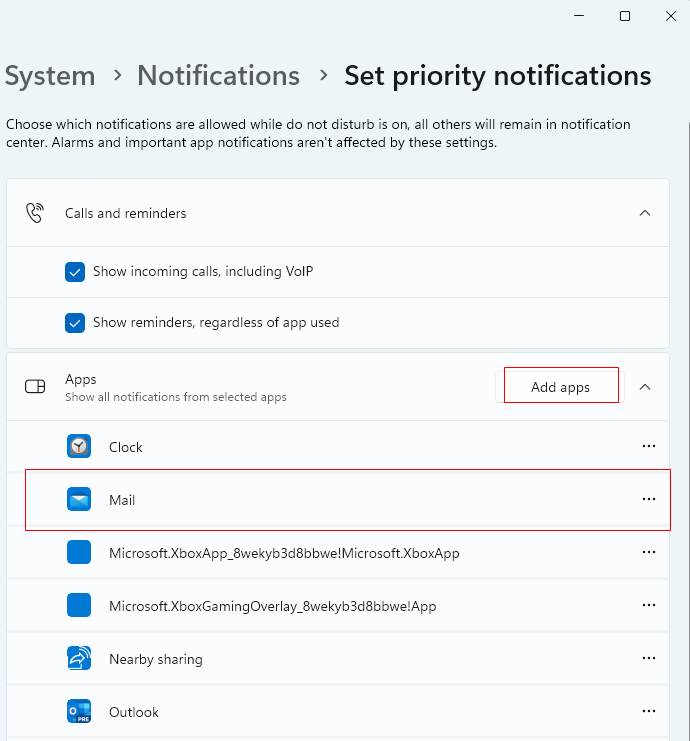Click the Calls and reminders heading text

tap(126, 213)
